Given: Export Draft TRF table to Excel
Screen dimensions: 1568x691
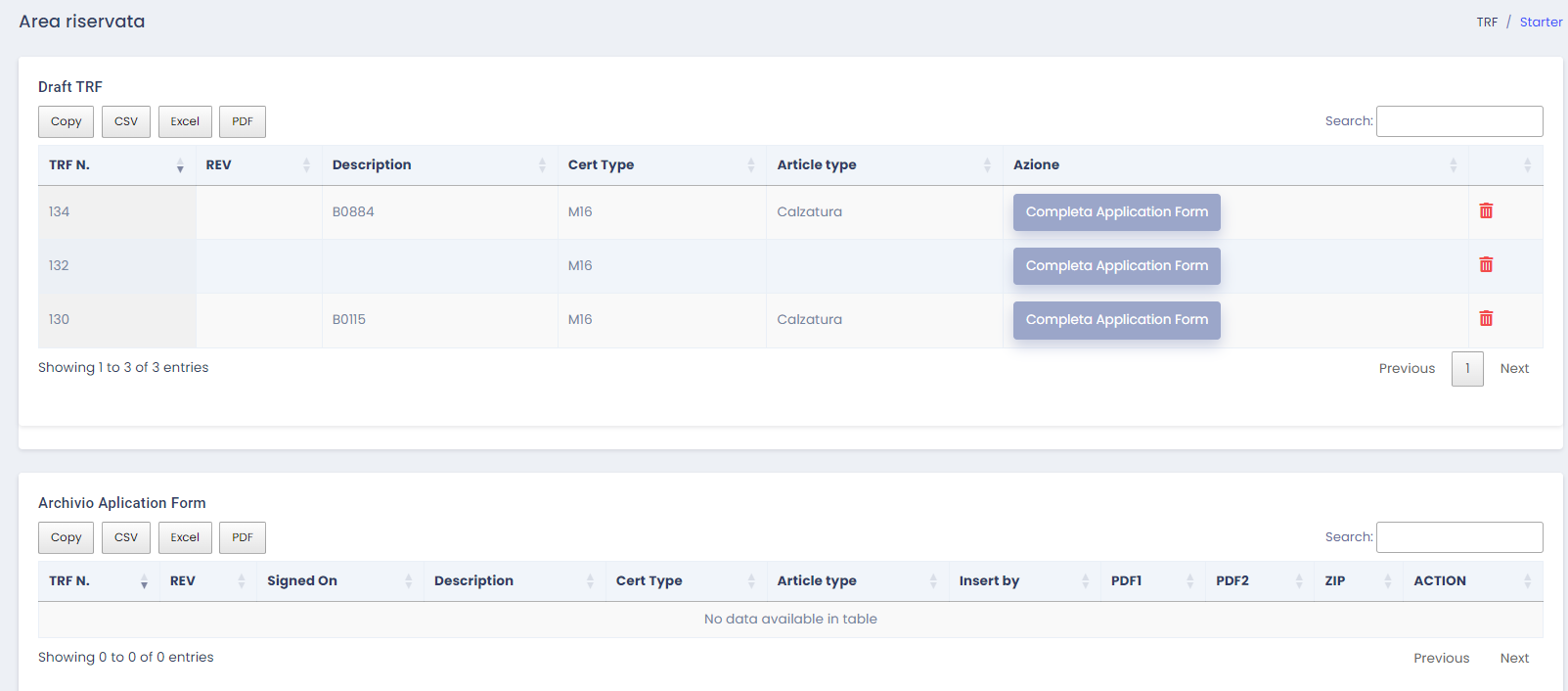Looking at the screenshot, I should [x=185, y=121].
